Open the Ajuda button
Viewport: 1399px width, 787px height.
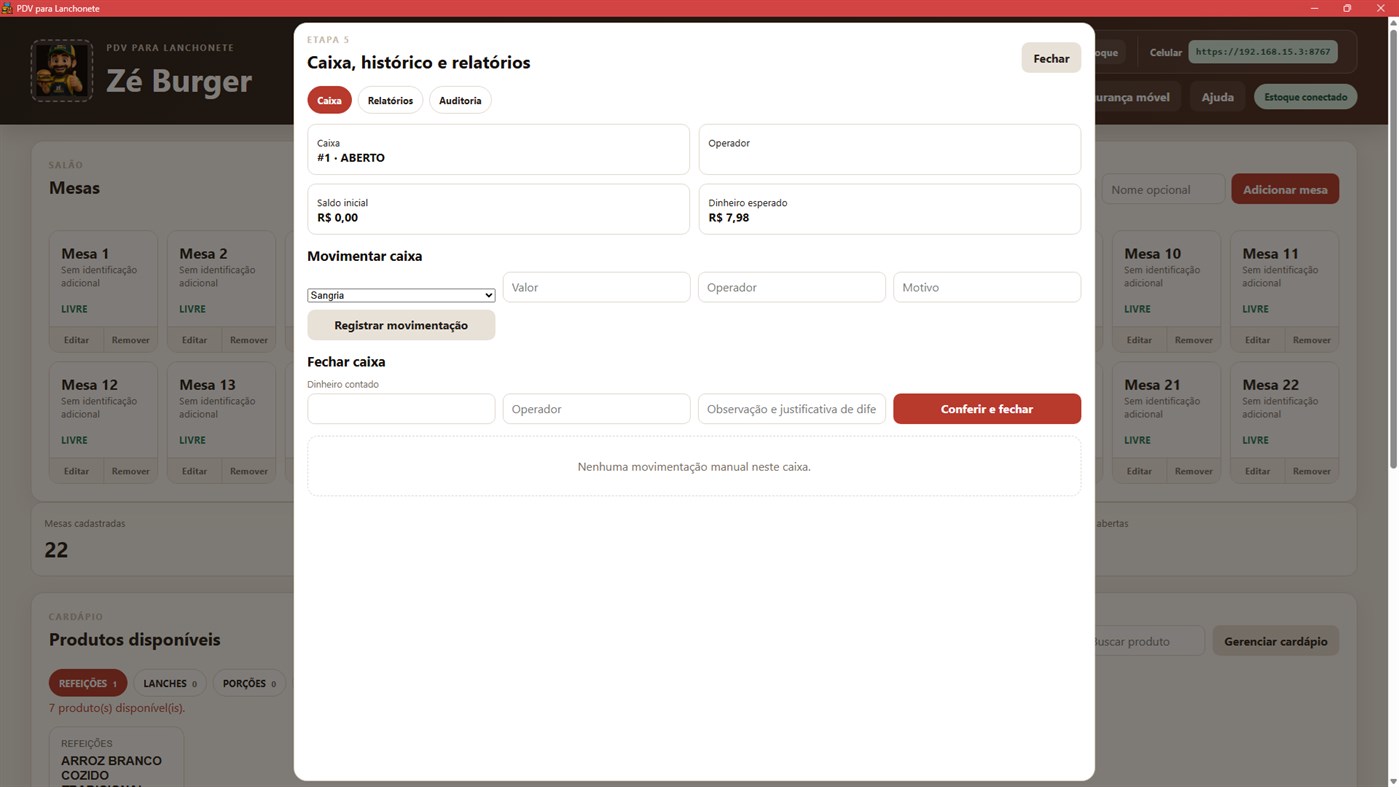1217,97
